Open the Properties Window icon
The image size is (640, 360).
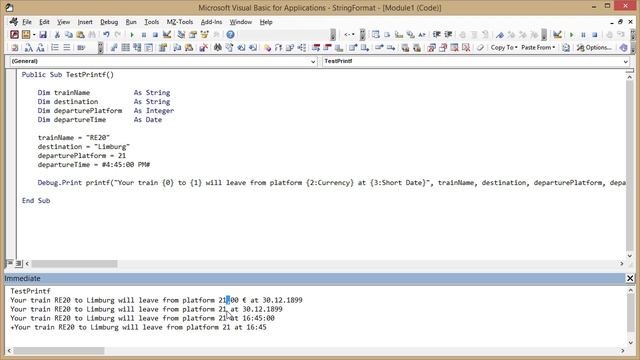(x=193, y=35)
